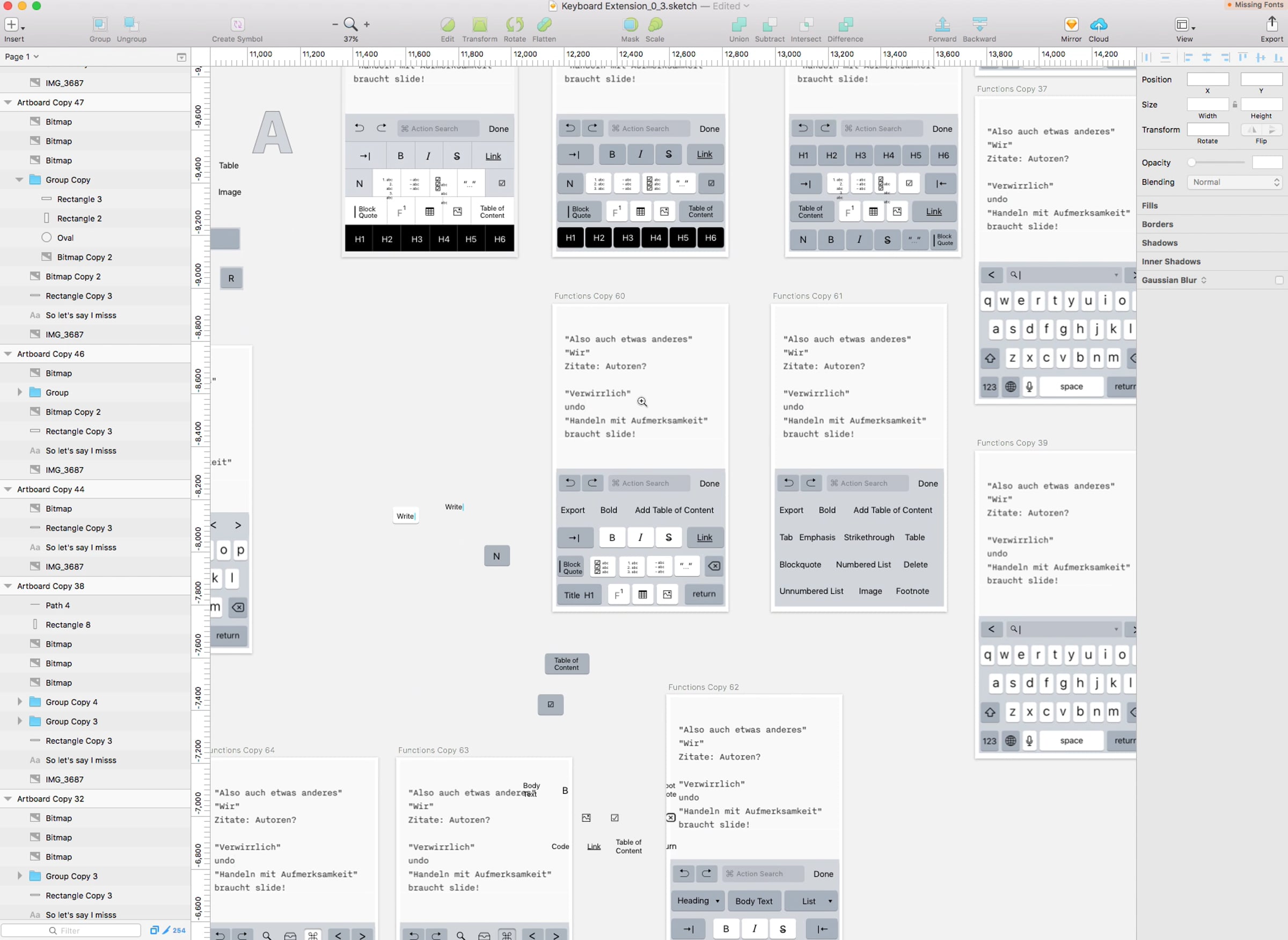
Task: Toggle the layer list collapse button next to Page 1
Action: click(181, 57)
